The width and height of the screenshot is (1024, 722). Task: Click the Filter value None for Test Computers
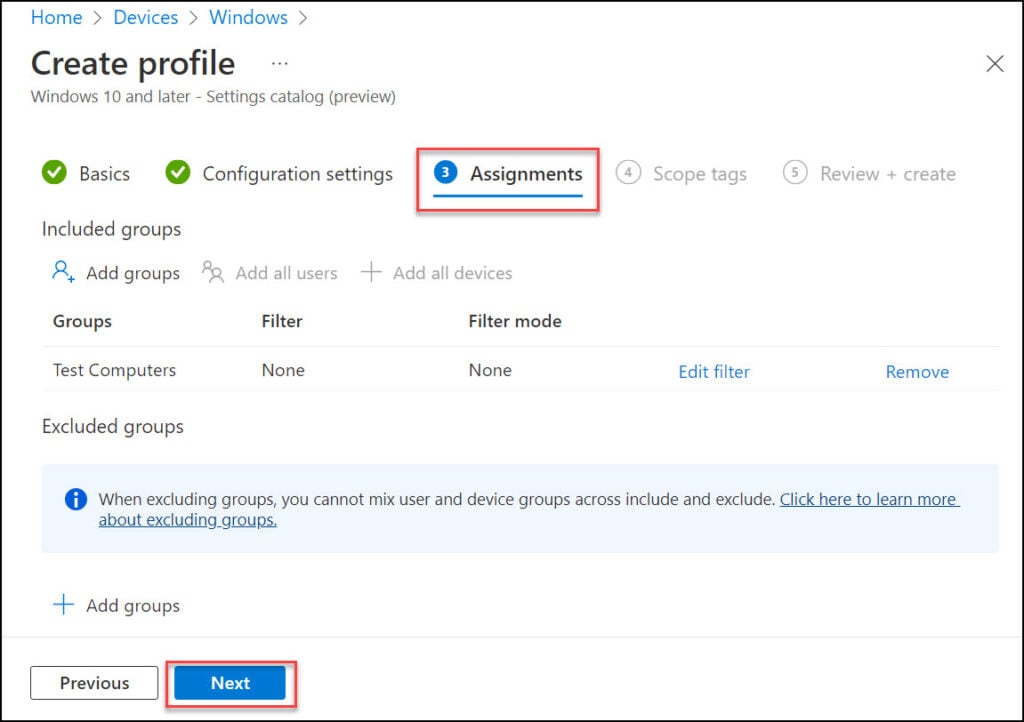(283, 370)
